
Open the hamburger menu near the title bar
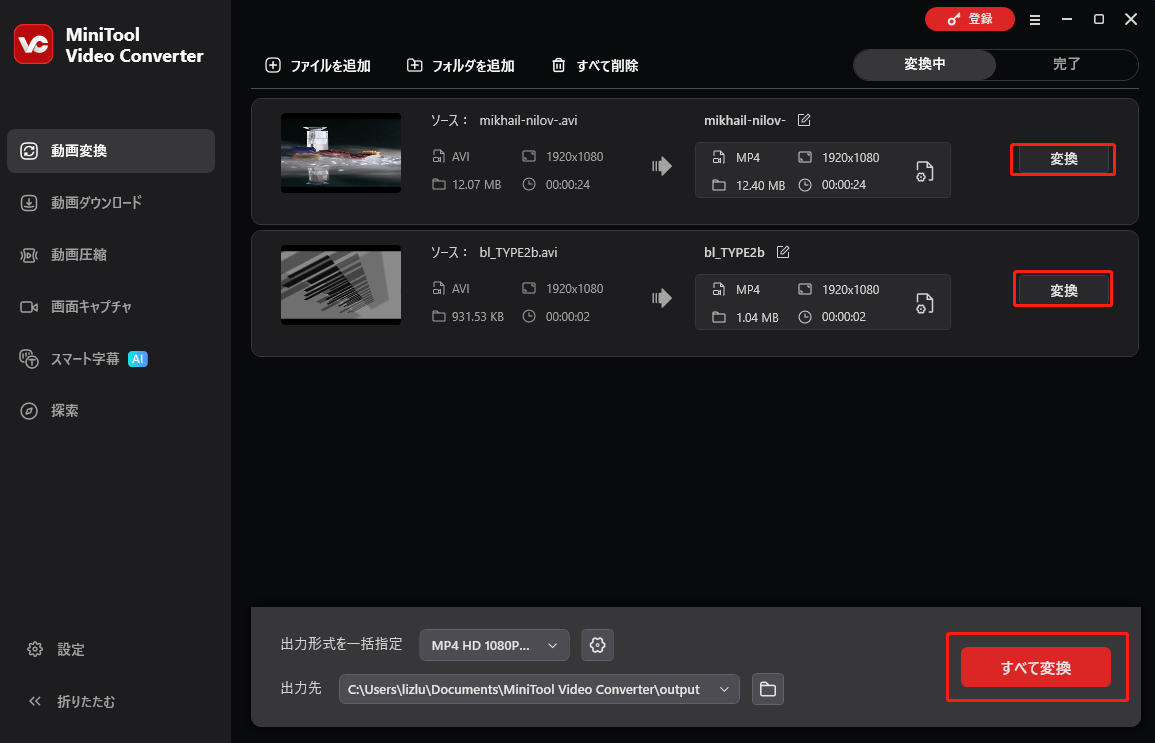(x=1035, y=19)
